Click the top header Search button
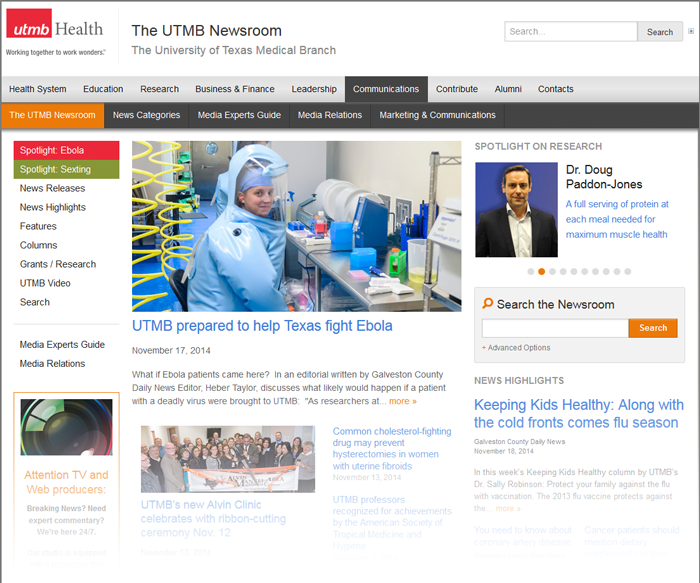The width and height of the screenshot is (700, 583). [x=659, y=32]
